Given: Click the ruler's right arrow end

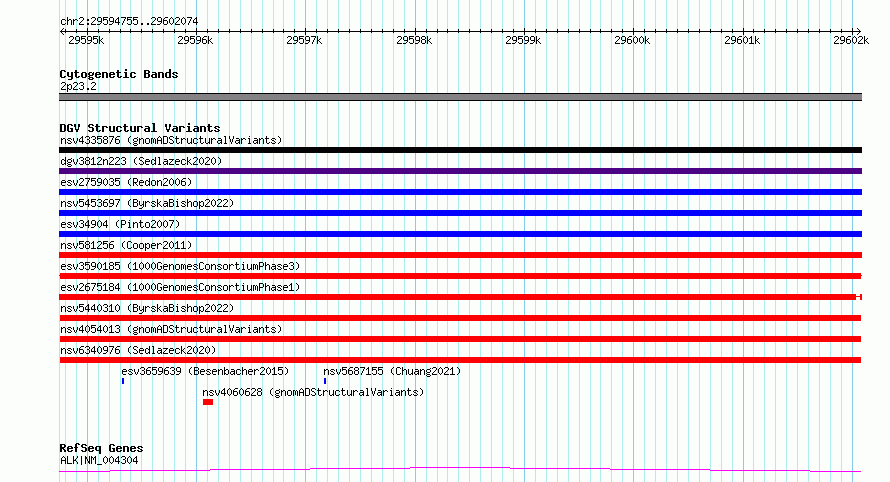Looking at the screenshot, I should click(859, 31).
